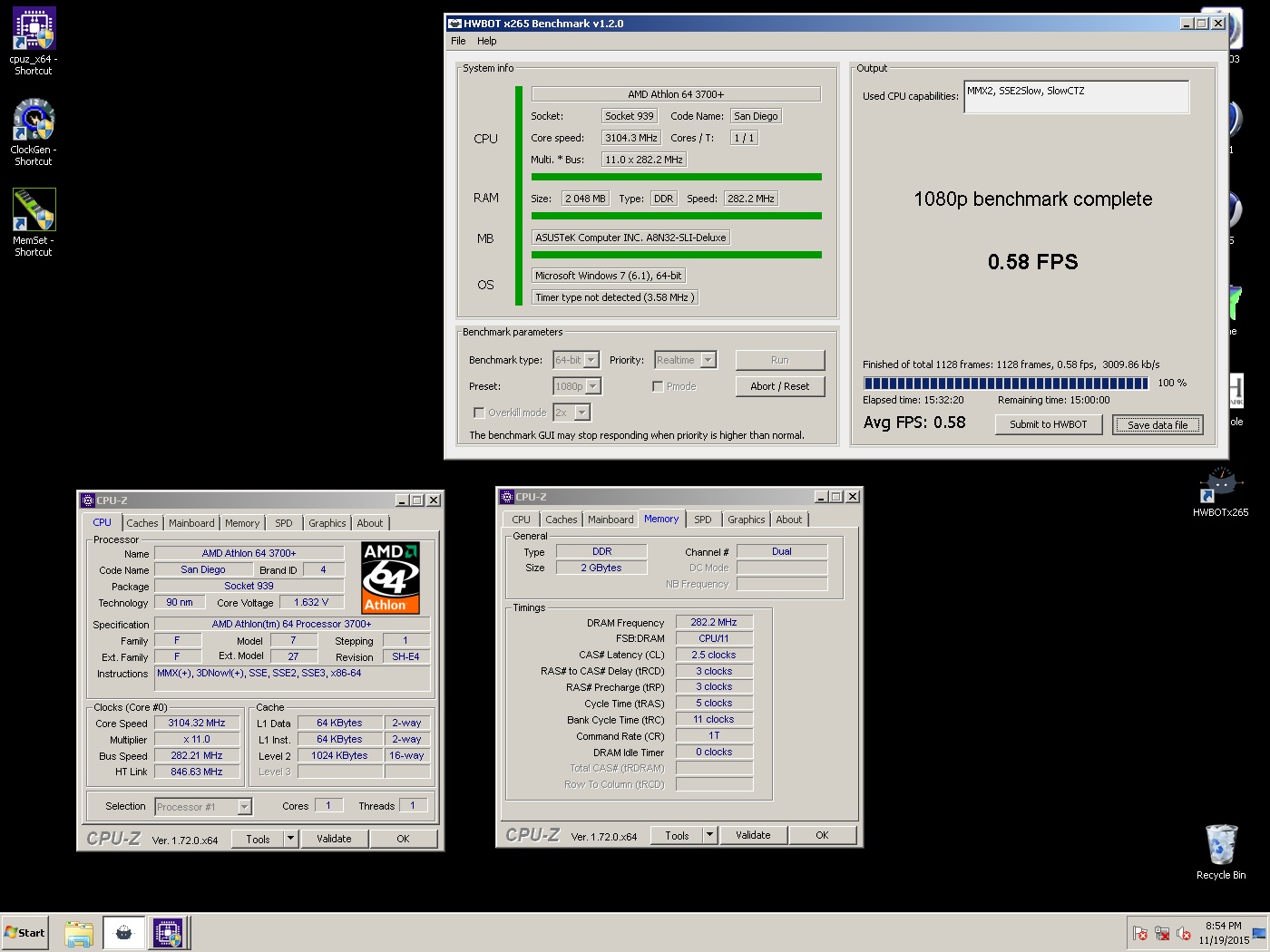Open the Overkill mode 2x dropdown
This screenshot has height=952, width=1270.
pos(571,413)
